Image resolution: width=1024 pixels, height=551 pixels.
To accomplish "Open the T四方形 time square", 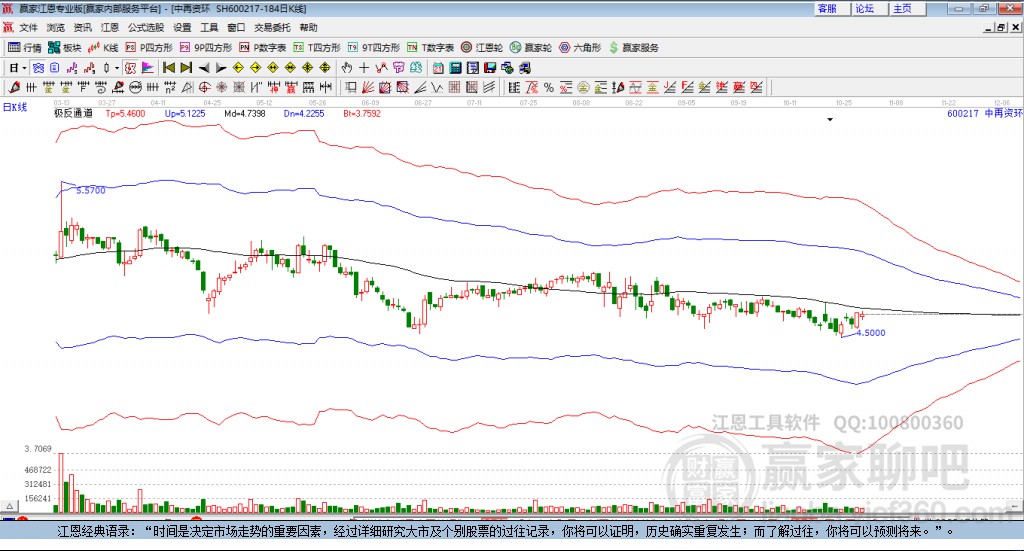I will point(317,48).
